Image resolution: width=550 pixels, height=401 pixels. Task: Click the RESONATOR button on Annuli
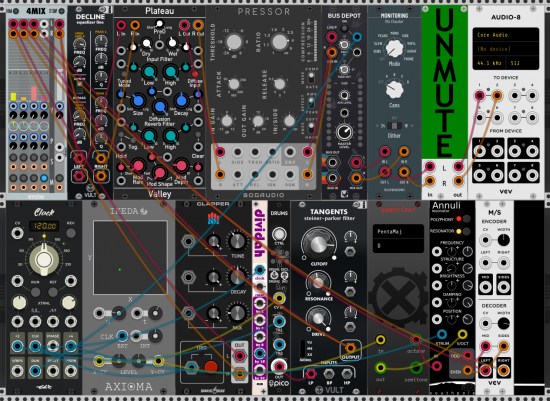tap(466, 231)
